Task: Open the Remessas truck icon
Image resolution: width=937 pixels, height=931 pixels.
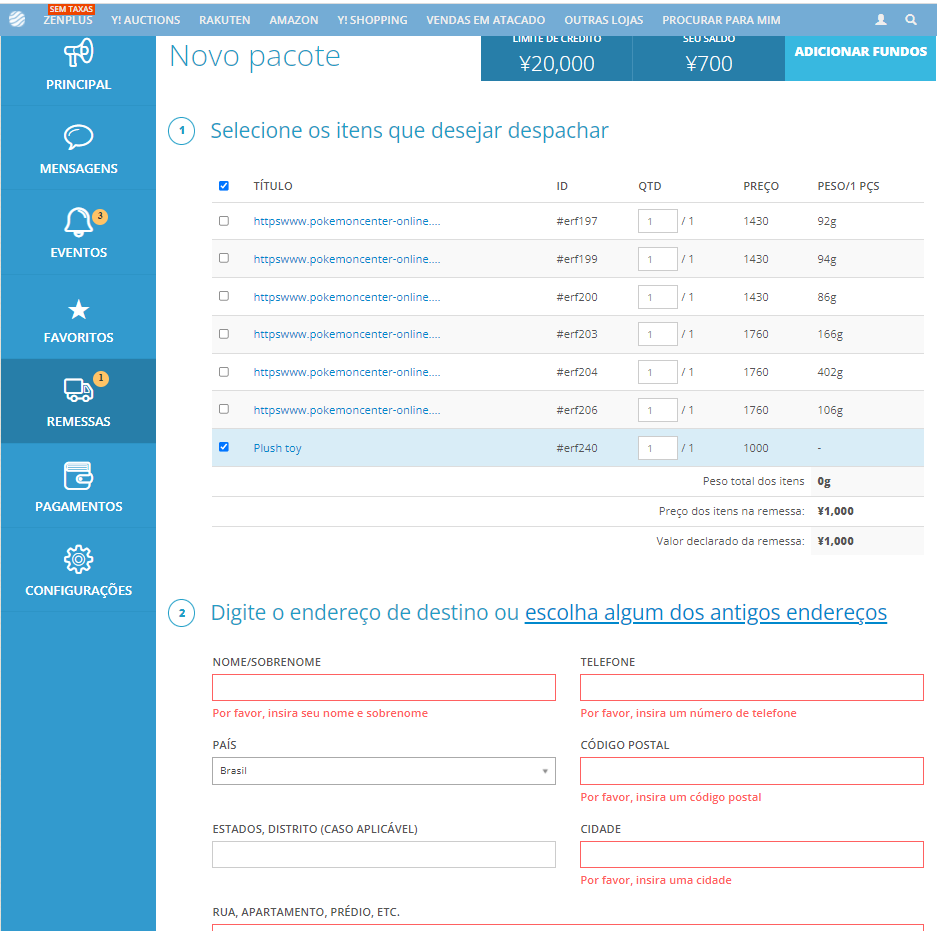Action: [x=78, y=390]
